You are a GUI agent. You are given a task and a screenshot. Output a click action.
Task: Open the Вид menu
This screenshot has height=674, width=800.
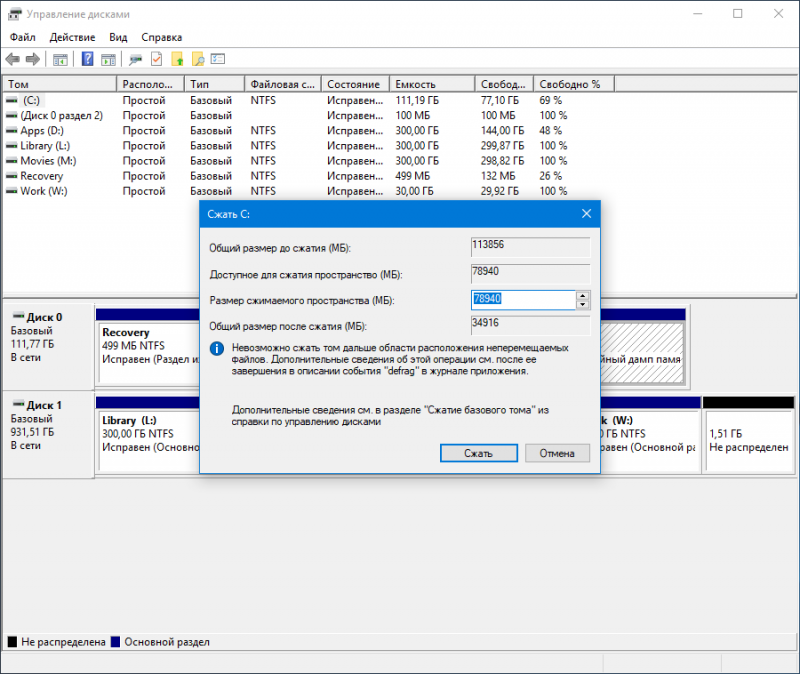[118, 37]
